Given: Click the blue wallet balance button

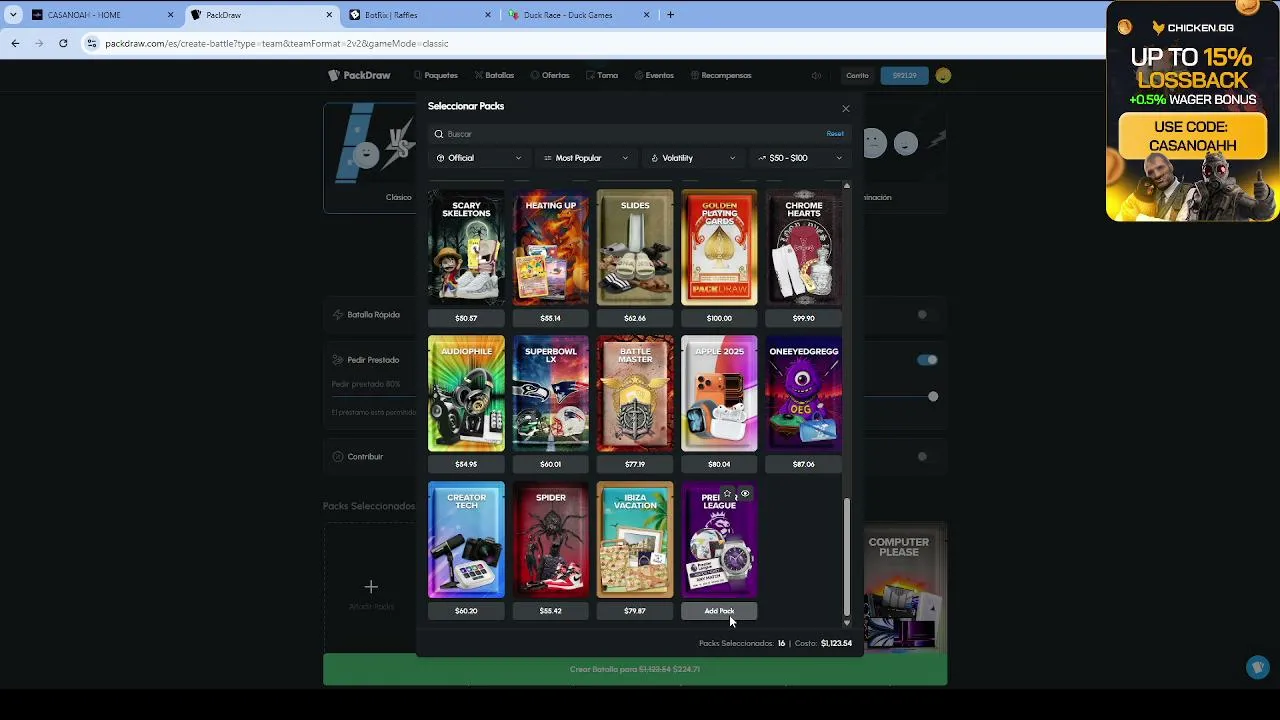Looking at the screenshot, I should pyautogui.click(x=905, y=75).
